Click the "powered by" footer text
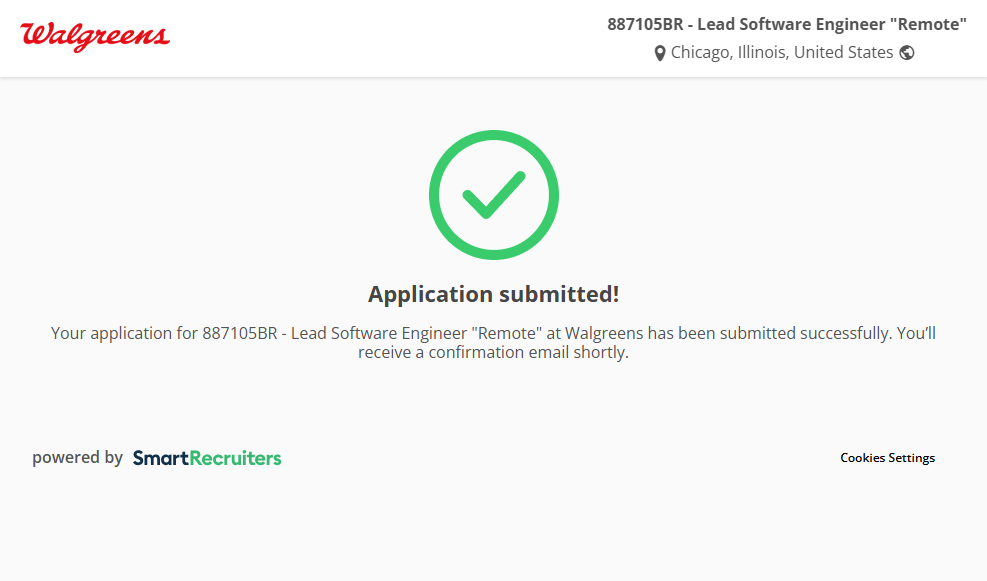The width and height of the screenshot is (987, 581). click(77, 458)
